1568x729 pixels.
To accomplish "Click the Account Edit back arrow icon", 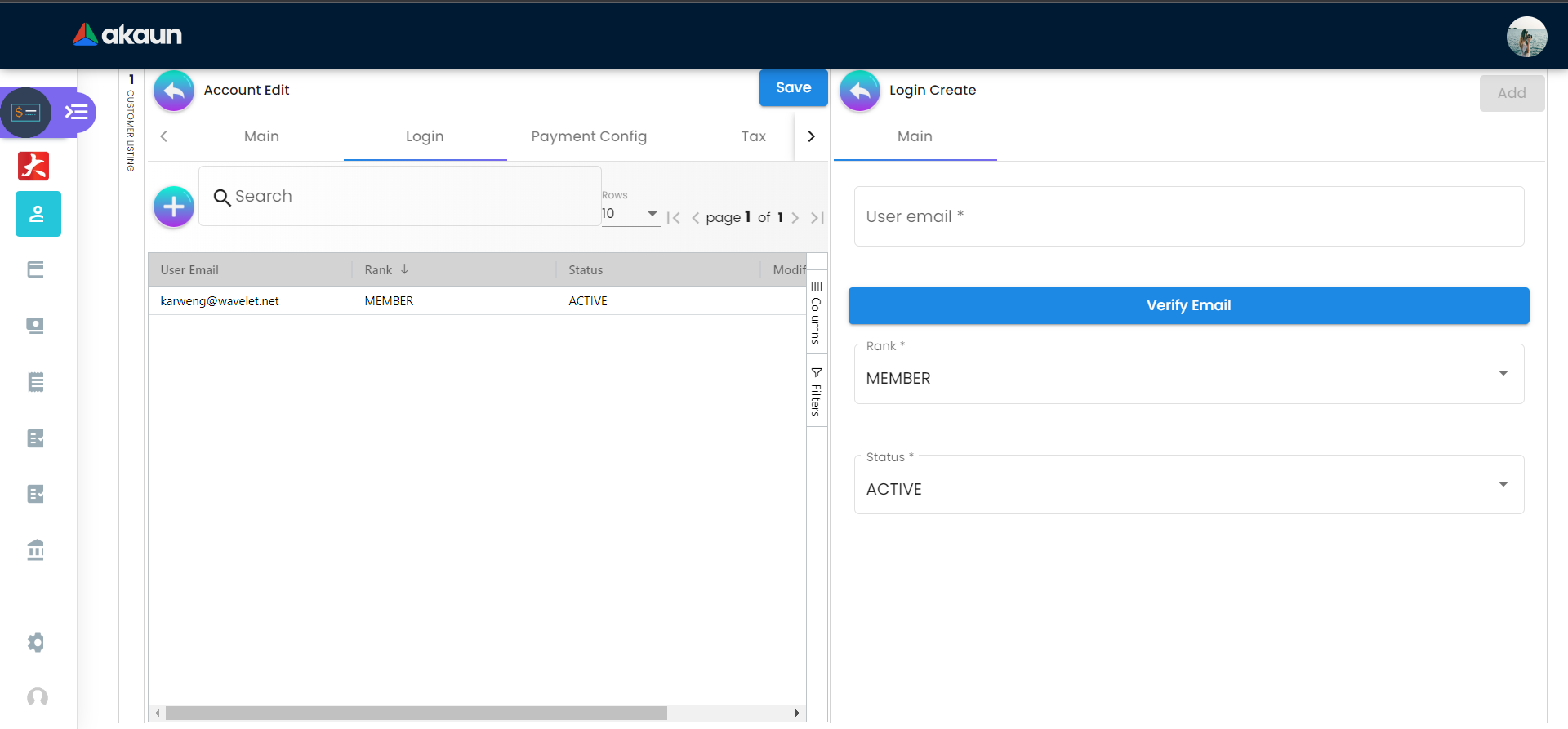I will 174,91.
